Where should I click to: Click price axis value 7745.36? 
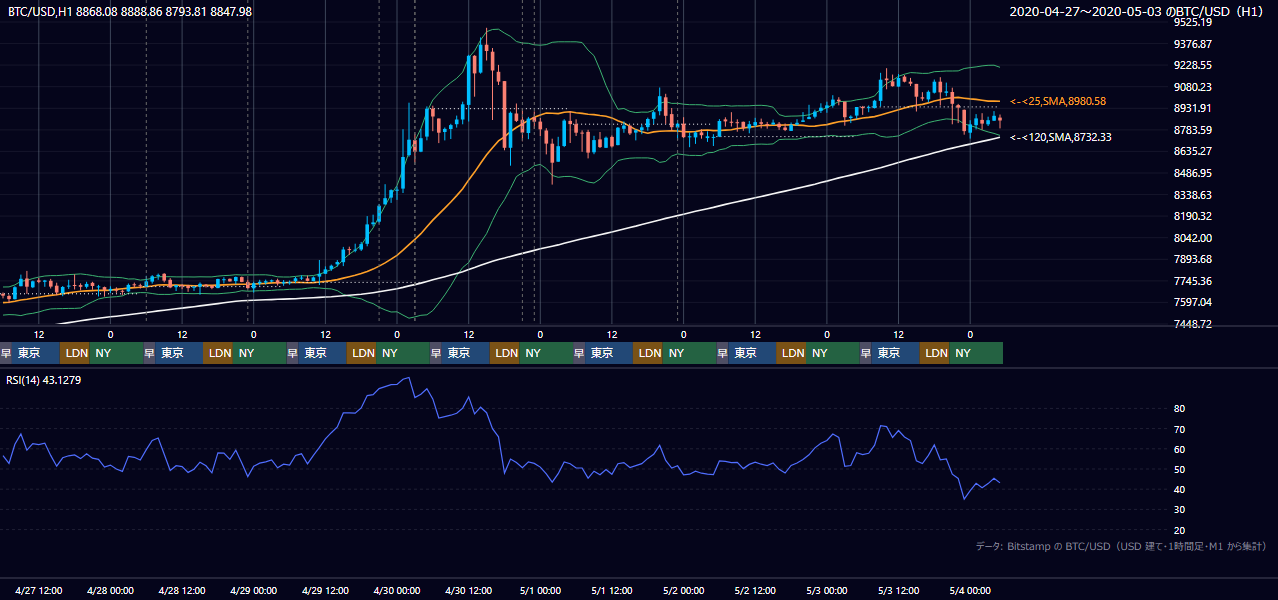click(x=1193, y=281)
